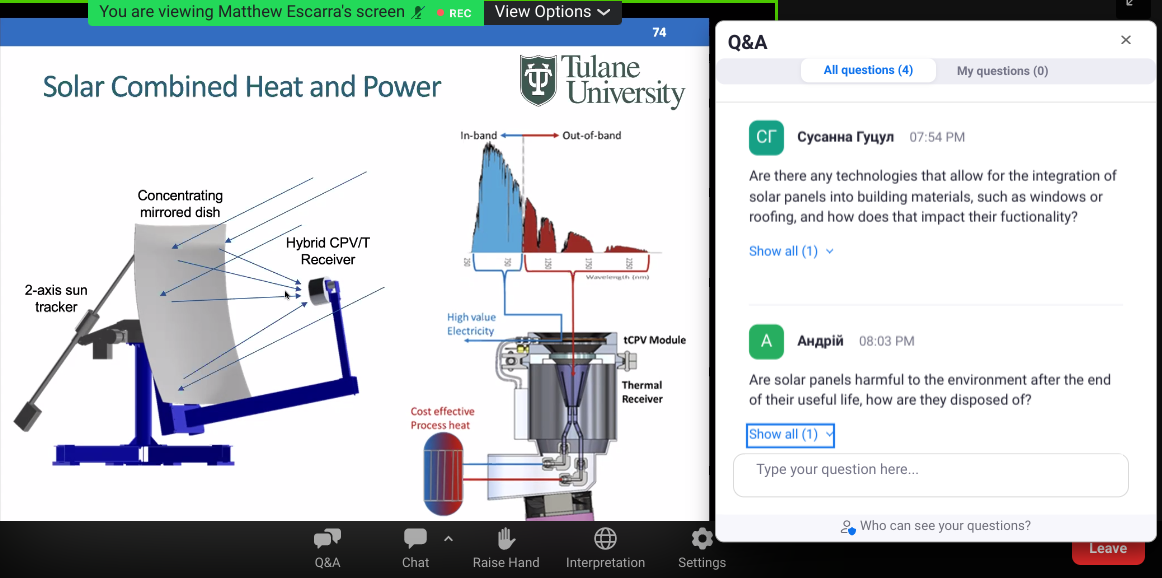
Task: Switch to the All questions (4) tab
Action: coord(868,71)
